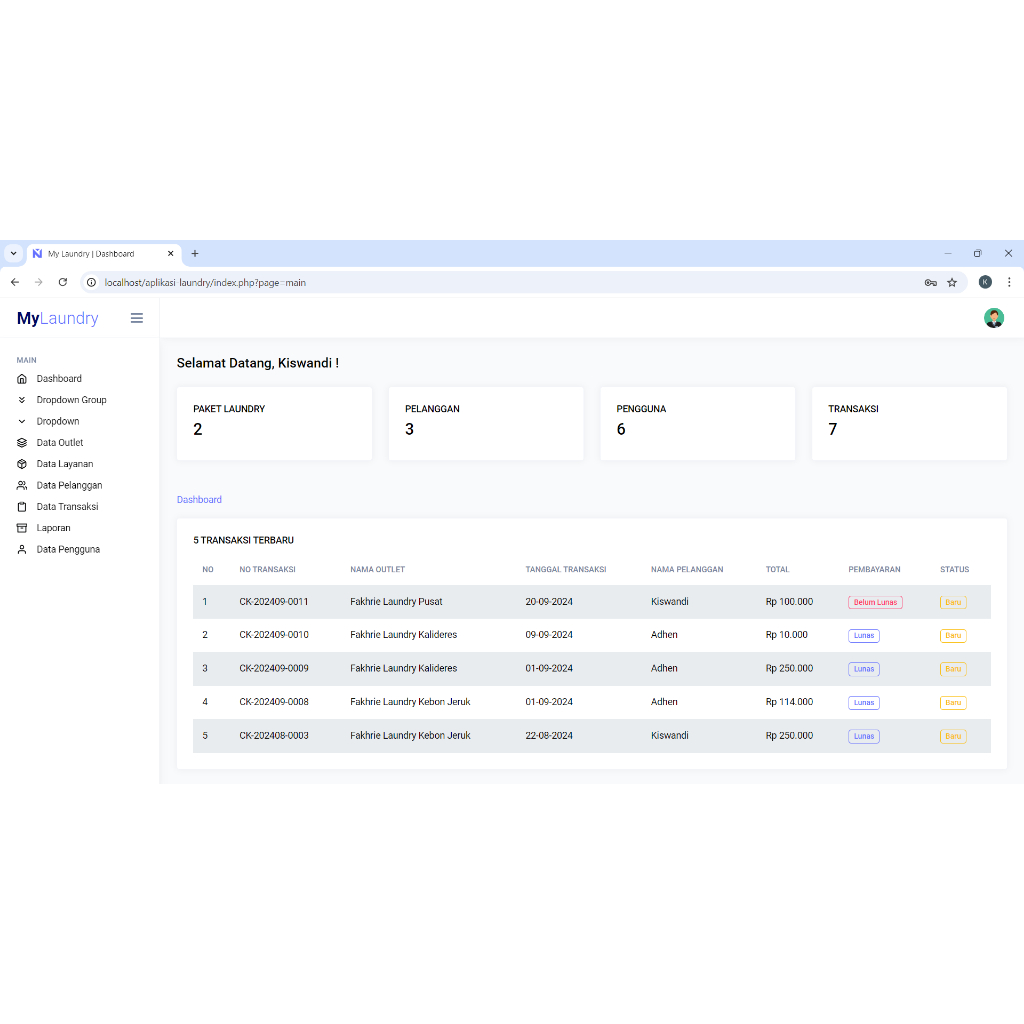
Task: Expand the Dropdown Group menu
Action: tap(71, 400)
